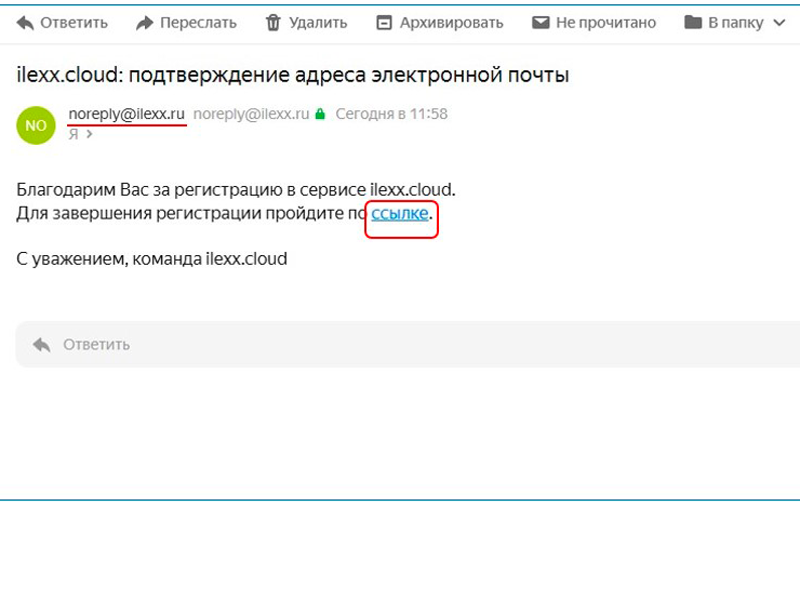Expand recipient details next to "Я"
This screenshot has height=600, width=800.
pyautogui.click(x=89, y=134)
